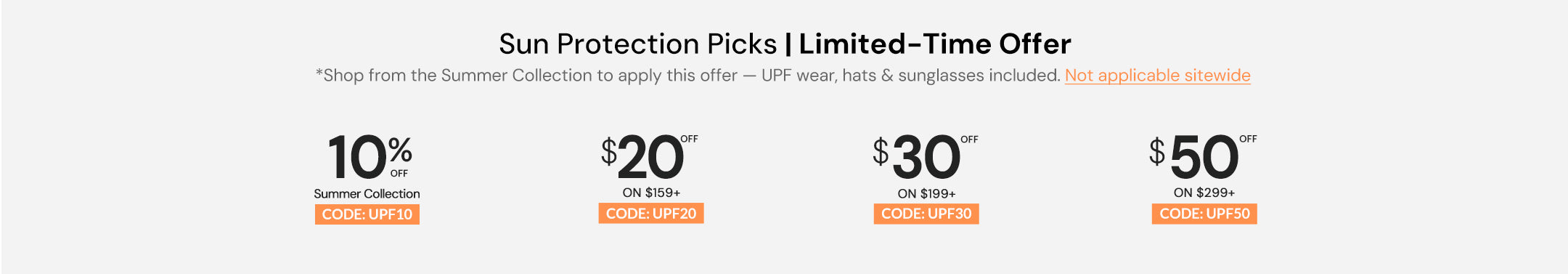The width and height of the screenshot is (1568, 274).
Task: Click the 'Summer Collection' label
Action: [x=367, y=194]
